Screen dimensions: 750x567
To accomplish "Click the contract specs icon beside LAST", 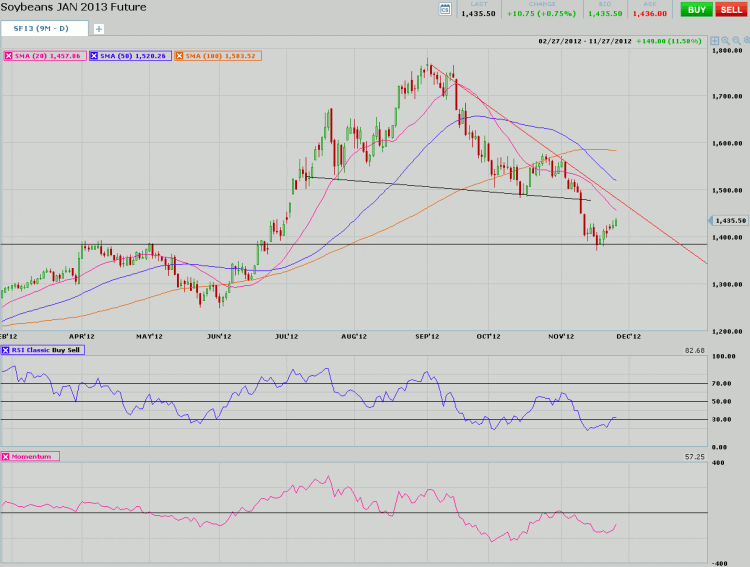I will 444,9.
